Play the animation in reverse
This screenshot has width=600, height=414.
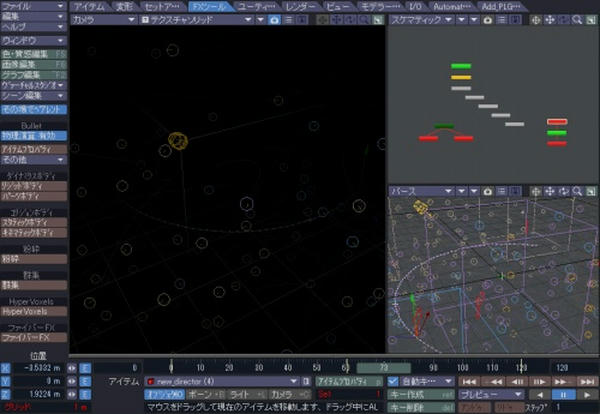(540, 394)
